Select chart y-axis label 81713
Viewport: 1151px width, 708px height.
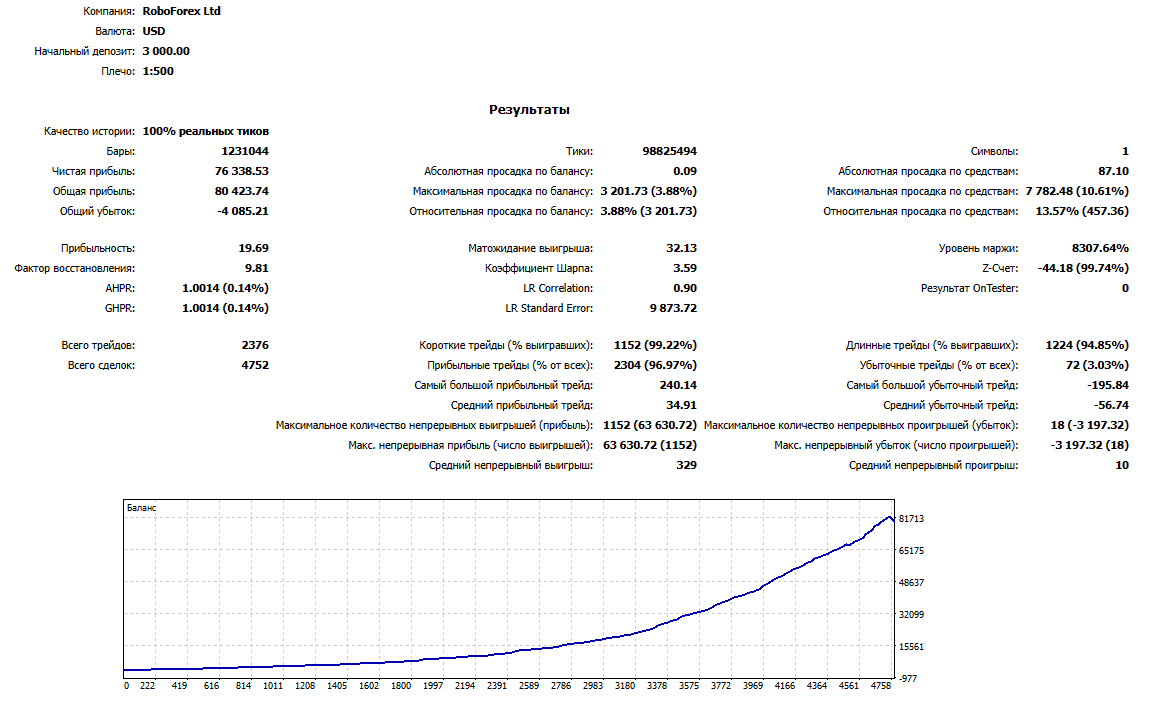pos(911,519)
